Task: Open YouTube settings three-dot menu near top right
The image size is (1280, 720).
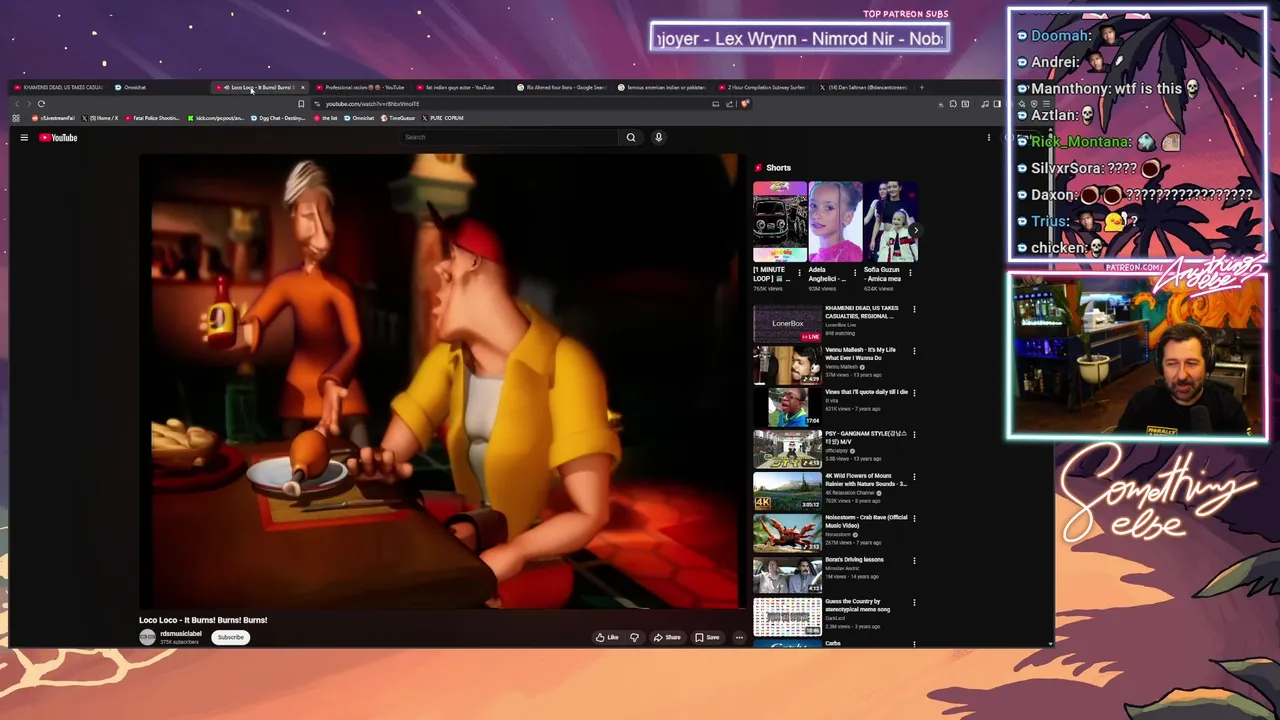Action: [989, 138]
